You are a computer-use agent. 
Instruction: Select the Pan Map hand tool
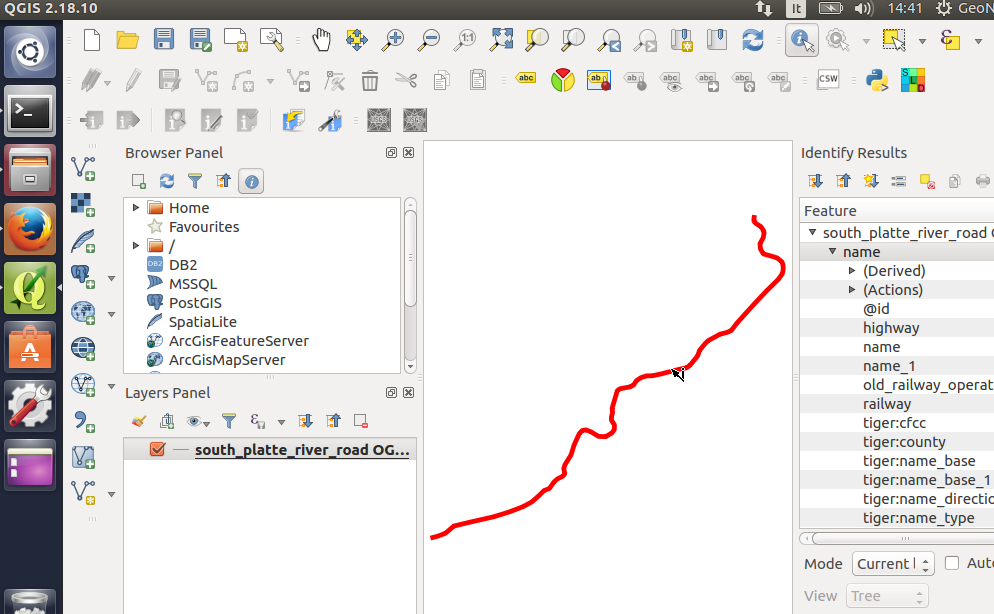pyautogui.click(x=321, y=40)
